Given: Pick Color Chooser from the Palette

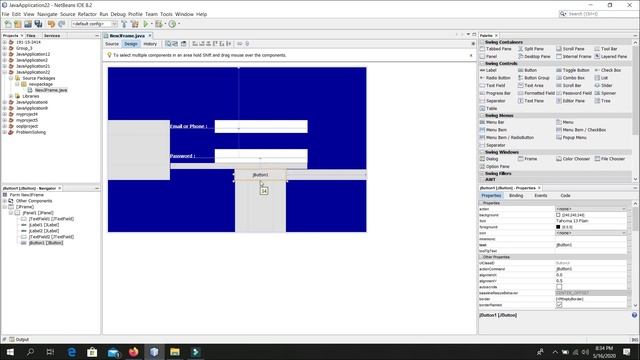Looking at the screenshot, I should (573, 158).
